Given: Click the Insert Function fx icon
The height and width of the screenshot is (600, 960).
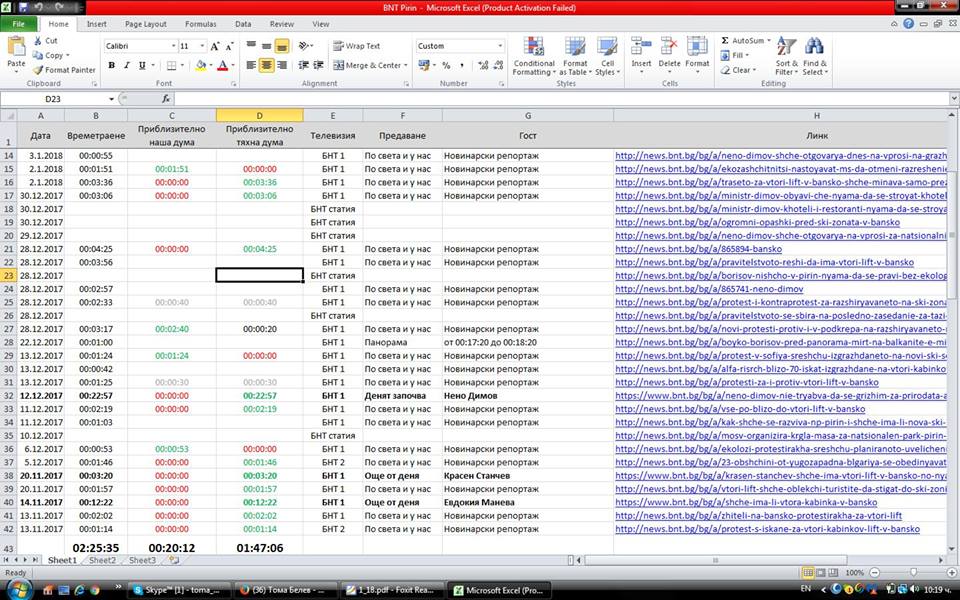Looking at the screenshot, I should pyautogui.click(x=166, y=99).
